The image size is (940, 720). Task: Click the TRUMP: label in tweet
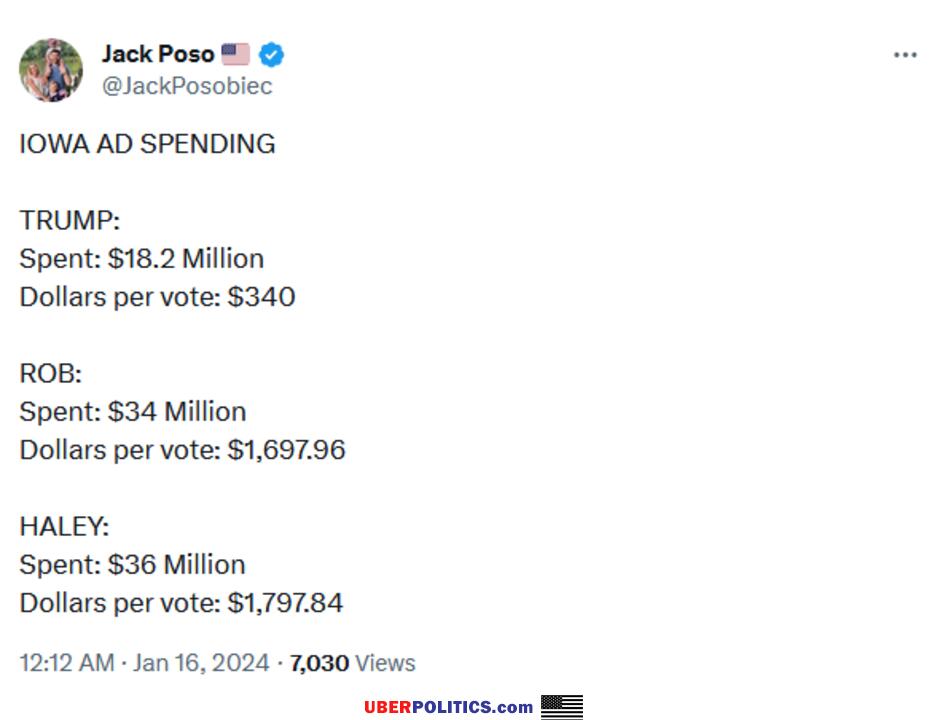pyautogui.click(x=70, y=220)
